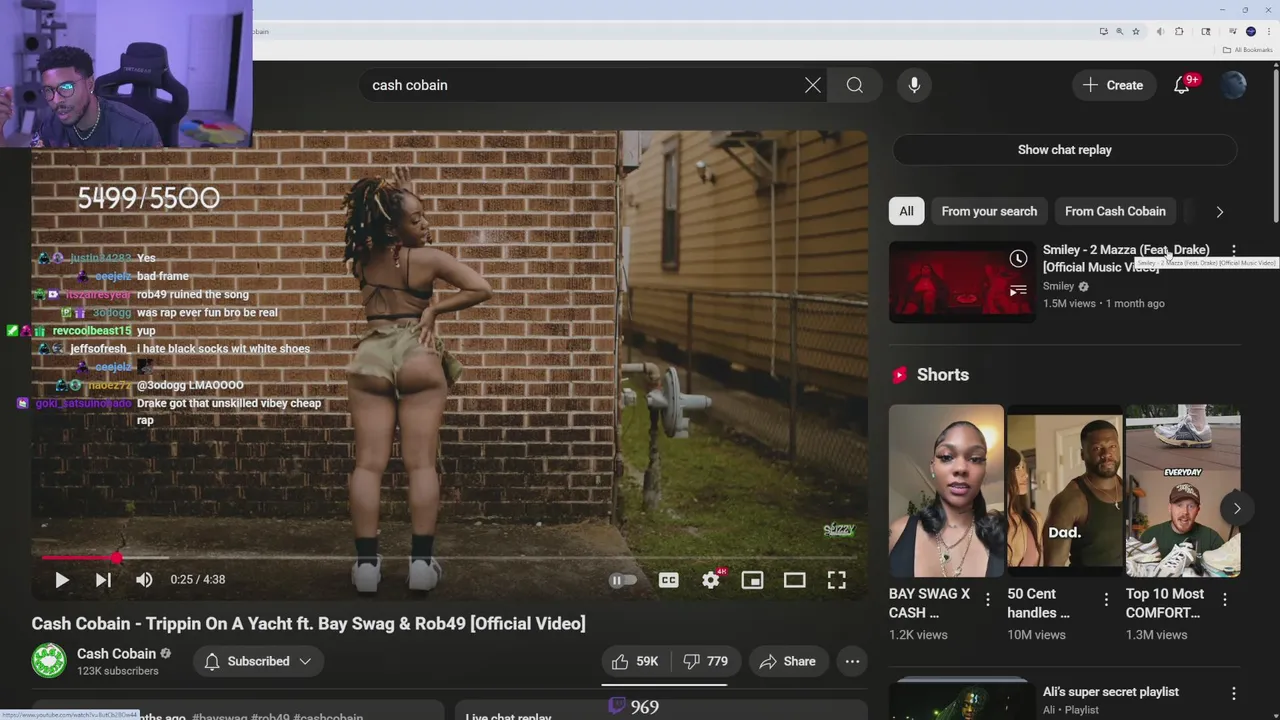Toggle theater mode
The image size is (1280, 720).
[x=794, y=580]
